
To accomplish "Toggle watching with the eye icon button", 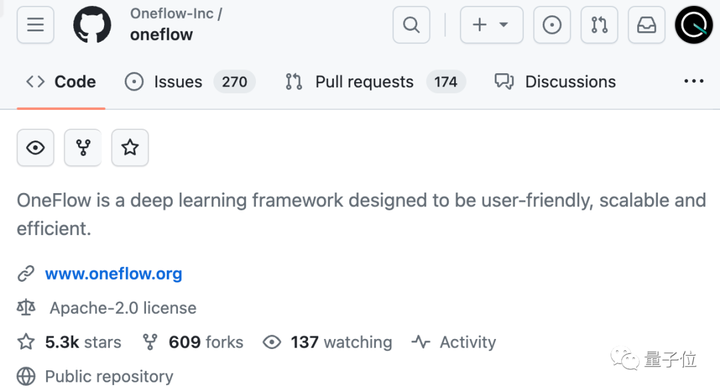I will pyautogui.click(x=35, y=148).
